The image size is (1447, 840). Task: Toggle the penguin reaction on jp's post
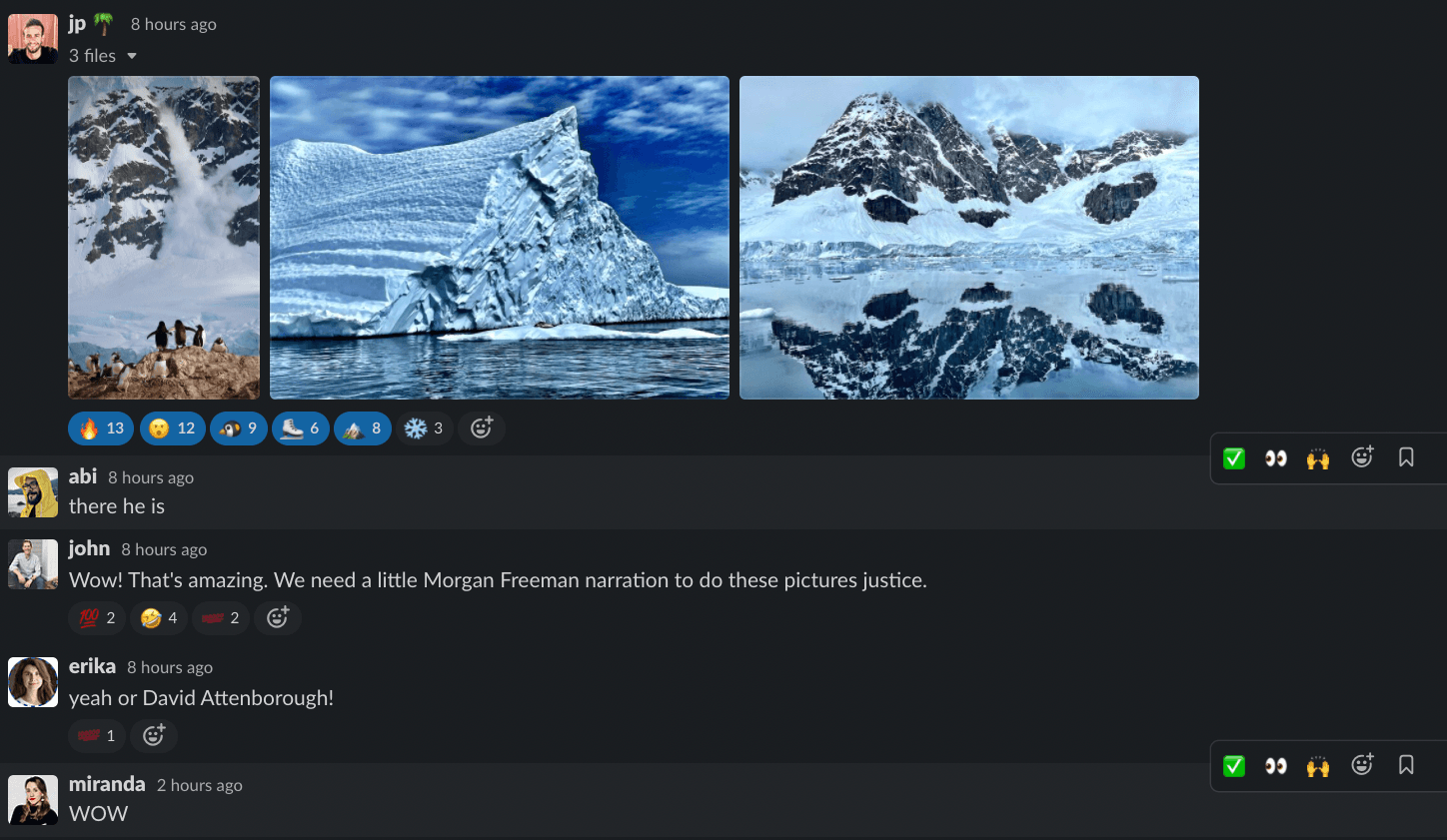(239, 428)
